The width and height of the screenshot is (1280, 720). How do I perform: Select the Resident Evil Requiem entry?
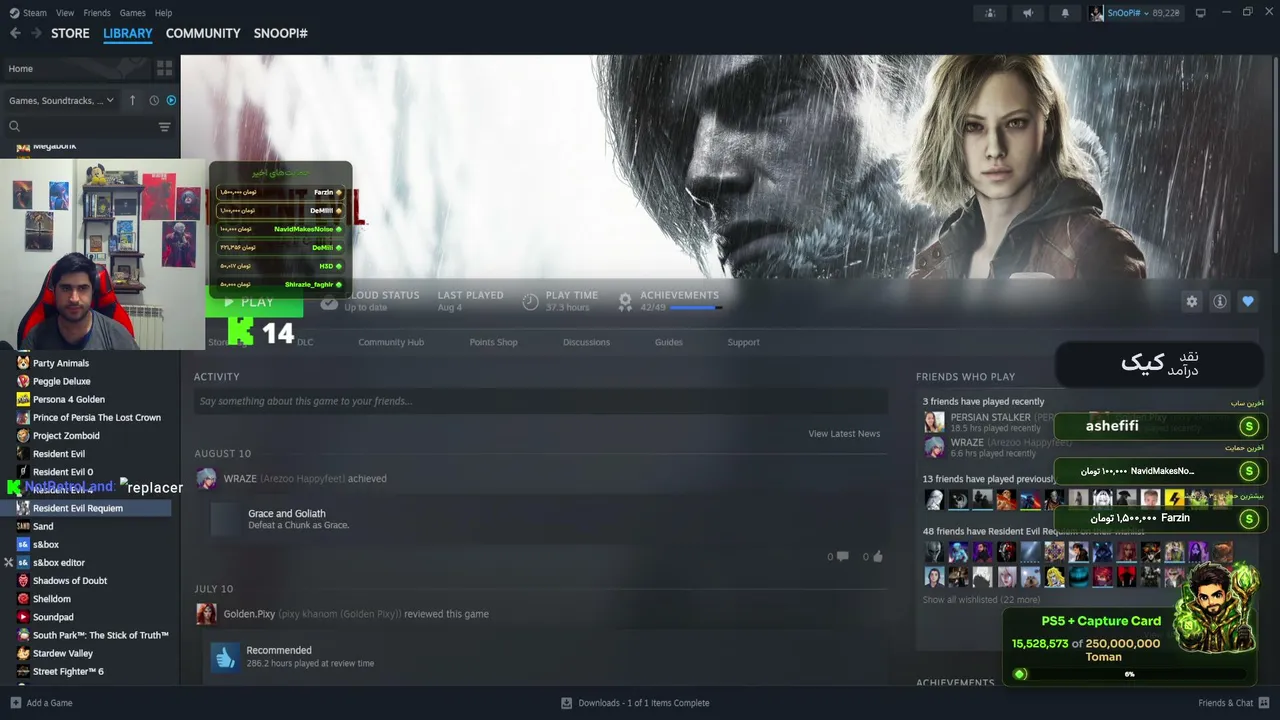[x=88, y=508]
